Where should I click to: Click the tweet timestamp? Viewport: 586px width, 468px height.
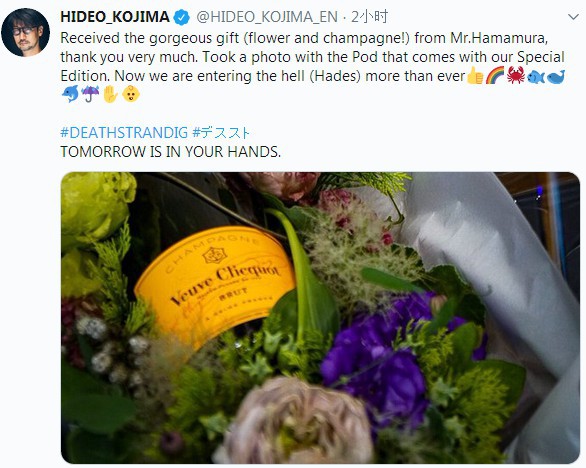[369, 17]
